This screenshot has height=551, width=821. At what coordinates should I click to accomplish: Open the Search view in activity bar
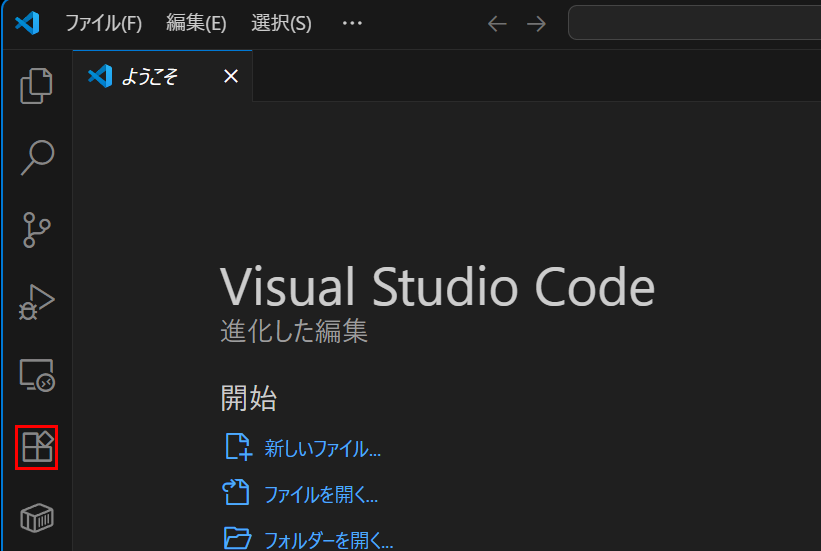coord(37,157)
